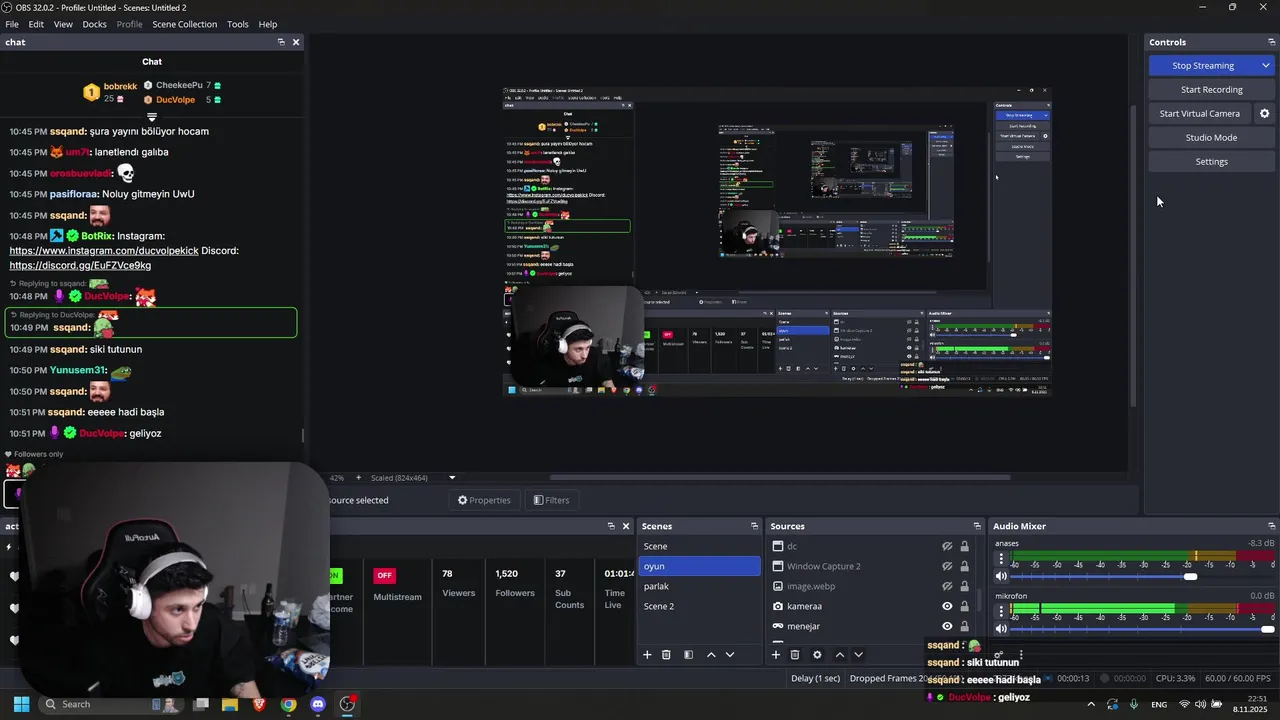Open the Scene Collection menu

[x=184, y=24]
